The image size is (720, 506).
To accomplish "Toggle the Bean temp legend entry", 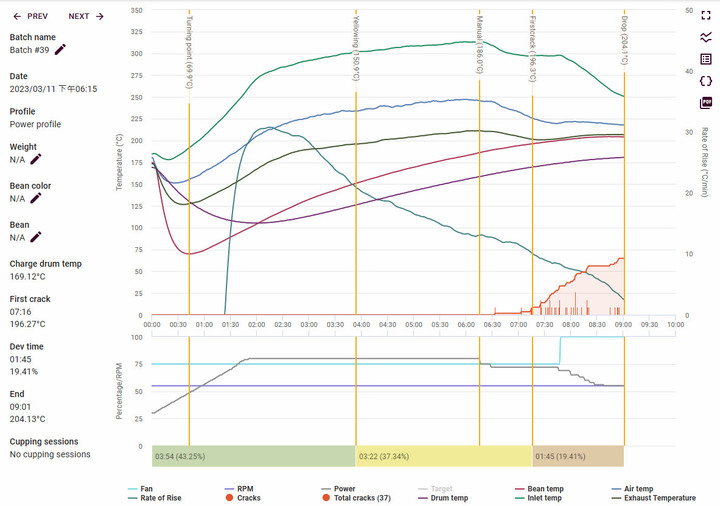I will coord(540,489).
